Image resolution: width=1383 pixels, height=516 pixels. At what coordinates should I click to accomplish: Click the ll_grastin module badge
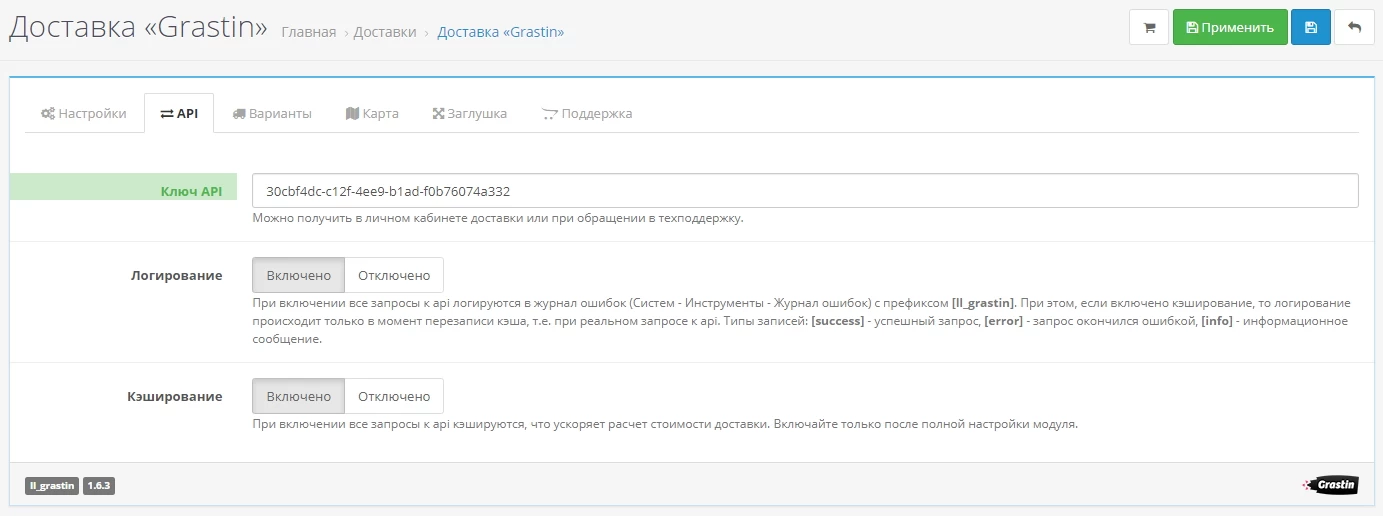coord(52,486)
